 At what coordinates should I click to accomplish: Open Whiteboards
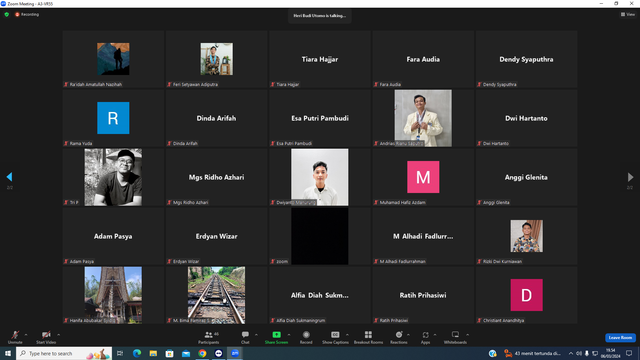point(455,337)
